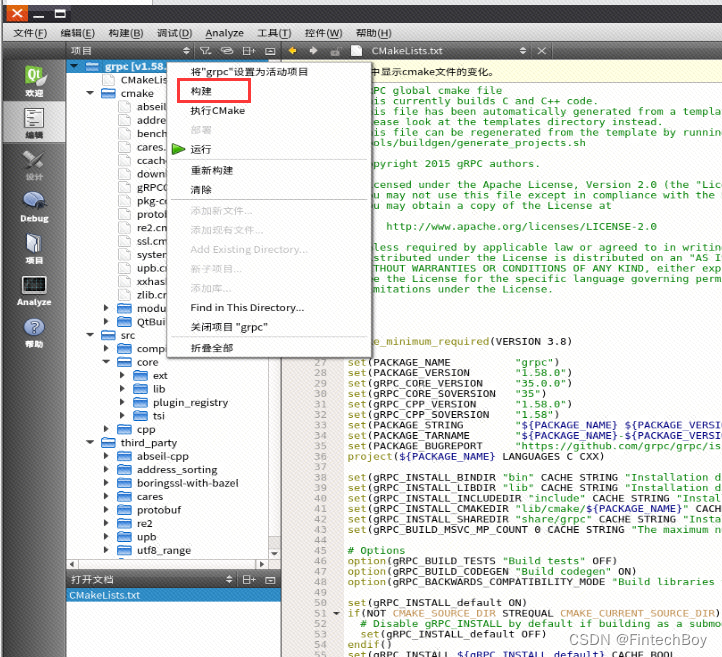Open the Build (构建) menu in menu bar
The height and width of the screenshot is (657, 722).
pyautogui.click(x=126, y=33)
